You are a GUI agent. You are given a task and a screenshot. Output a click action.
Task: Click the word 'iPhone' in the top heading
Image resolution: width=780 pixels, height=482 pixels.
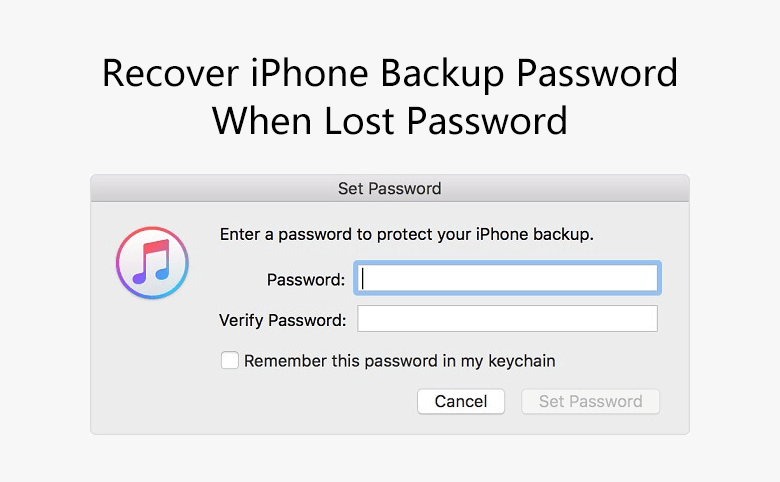pos(309,74)
